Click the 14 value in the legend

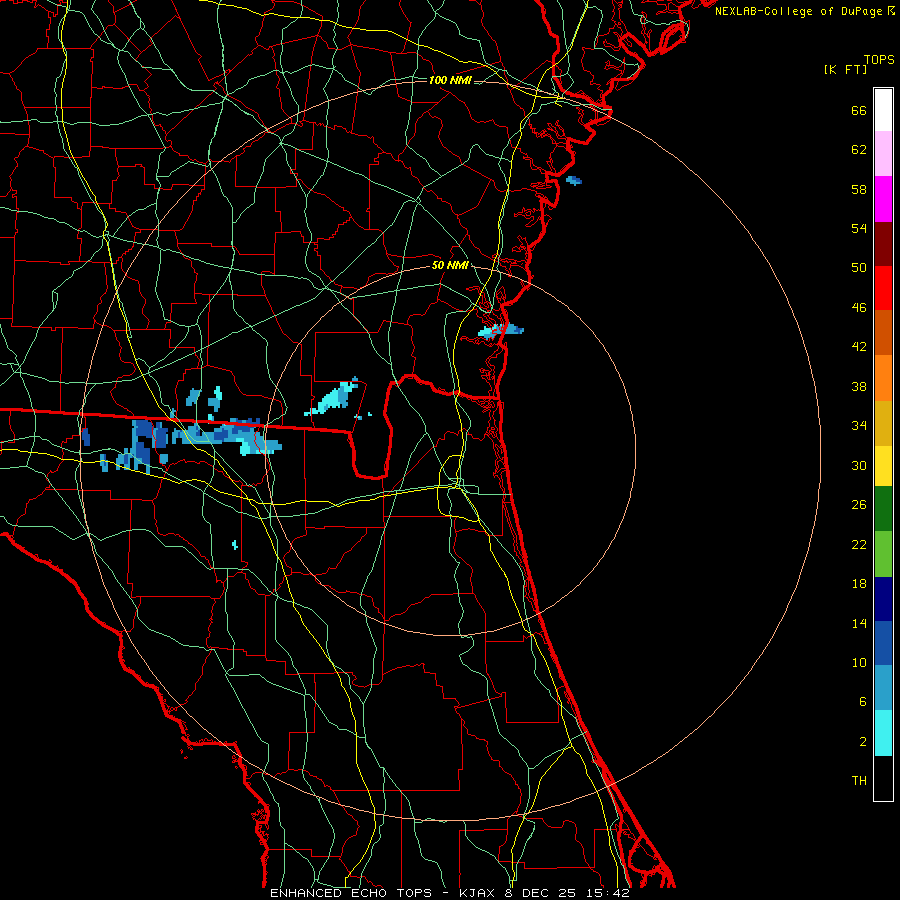[859, 623]
